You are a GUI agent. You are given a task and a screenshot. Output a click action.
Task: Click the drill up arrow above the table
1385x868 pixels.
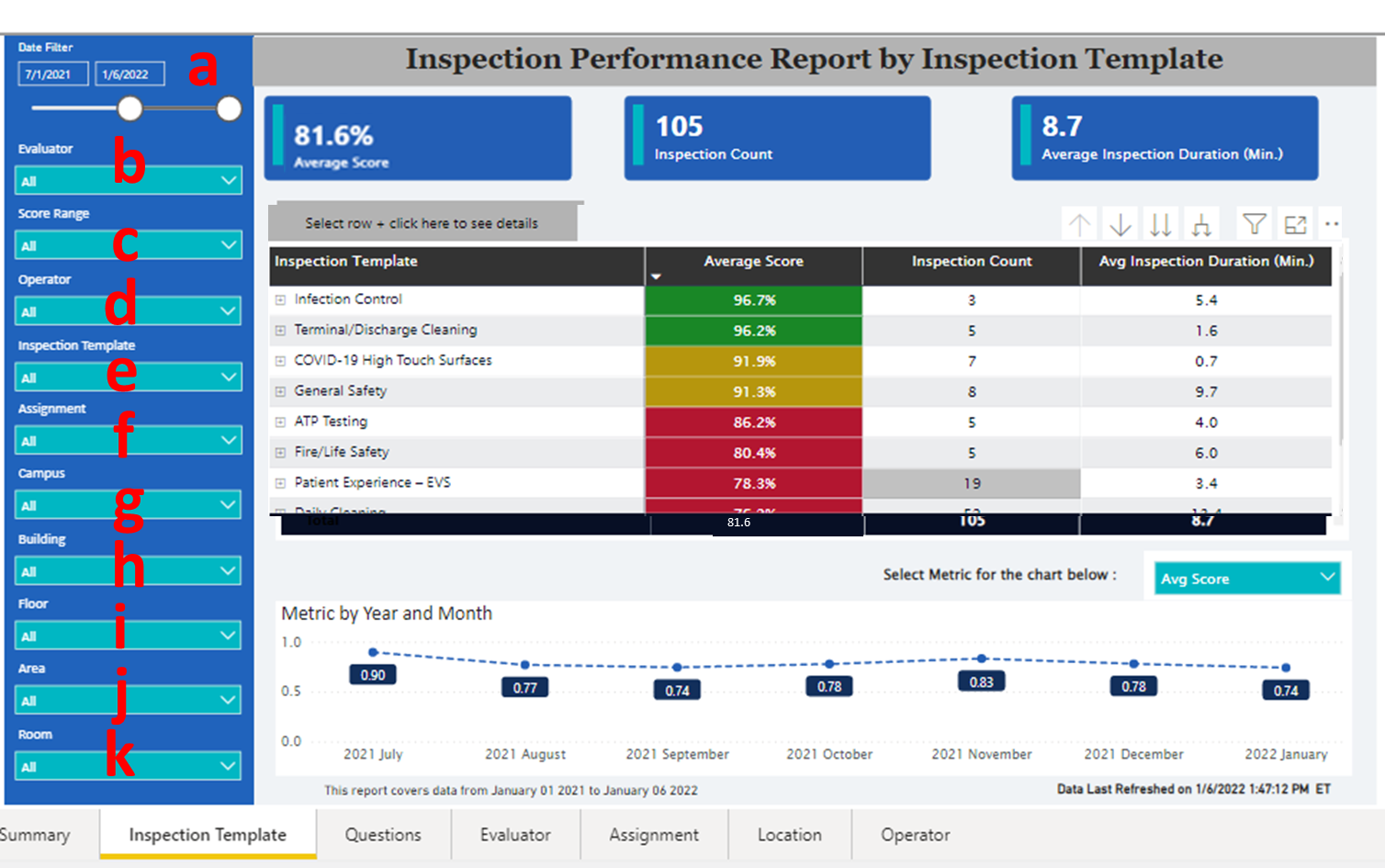(x=1079, y=223)
